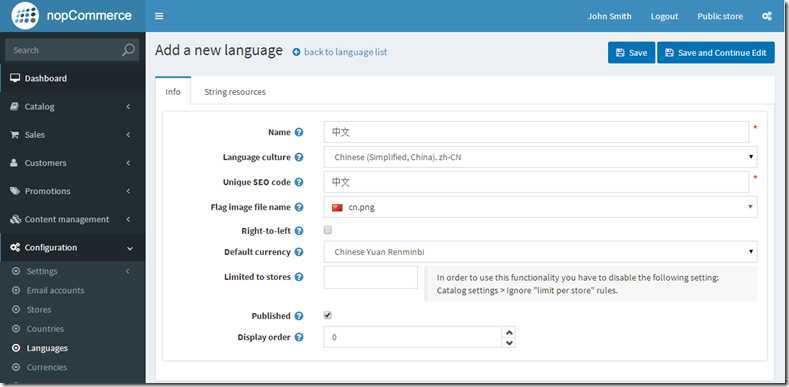The width and height of the screenshot is (789, 387).
Task: Click help icon beside Display order
Action: click(299, 337)
